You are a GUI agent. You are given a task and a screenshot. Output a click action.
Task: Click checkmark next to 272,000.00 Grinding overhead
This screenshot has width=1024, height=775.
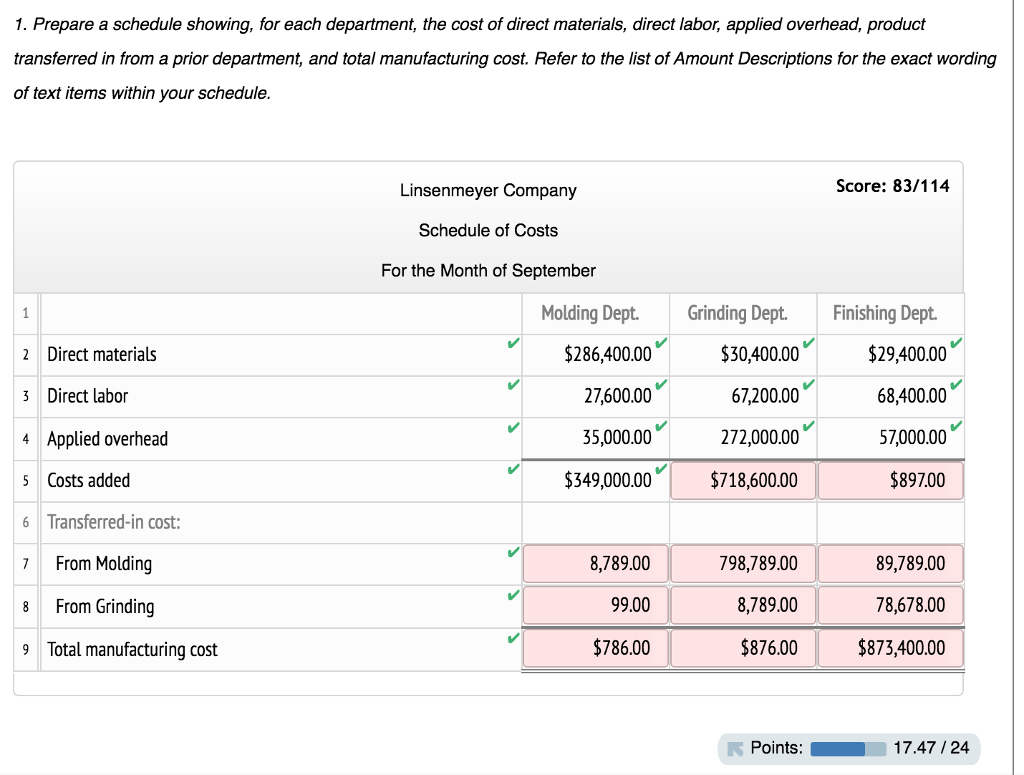[808, 426]
